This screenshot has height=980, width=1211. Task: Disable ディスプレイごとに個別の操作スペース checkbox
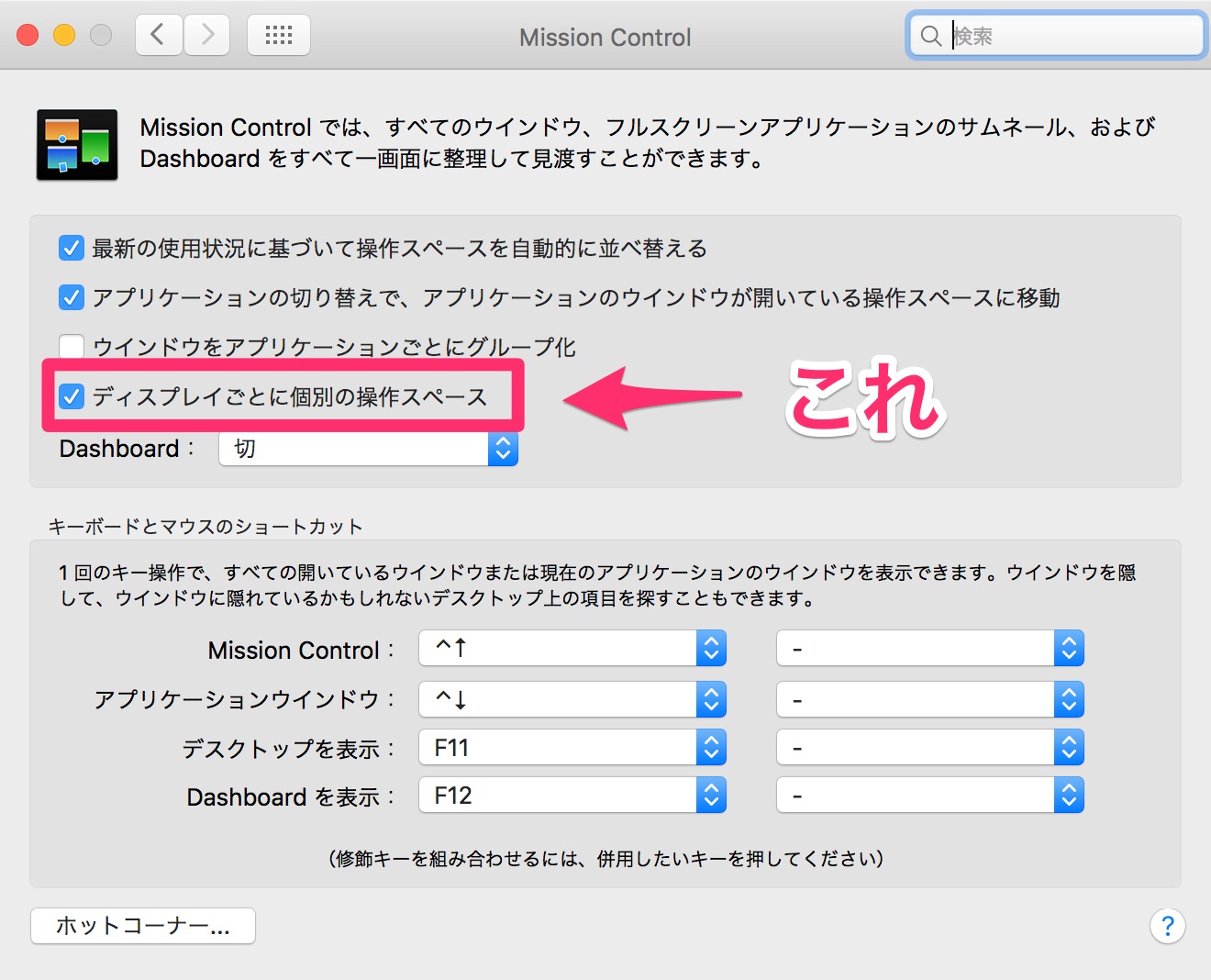coord(72,396)
